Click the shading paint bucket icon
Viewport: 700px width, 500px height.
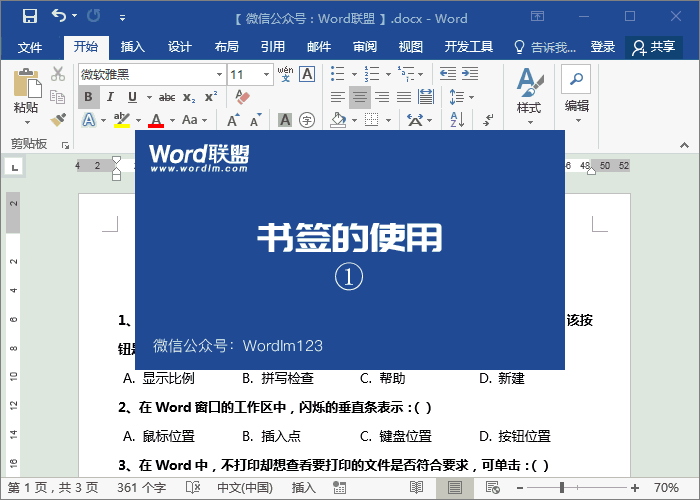click(x=338, y=120)
